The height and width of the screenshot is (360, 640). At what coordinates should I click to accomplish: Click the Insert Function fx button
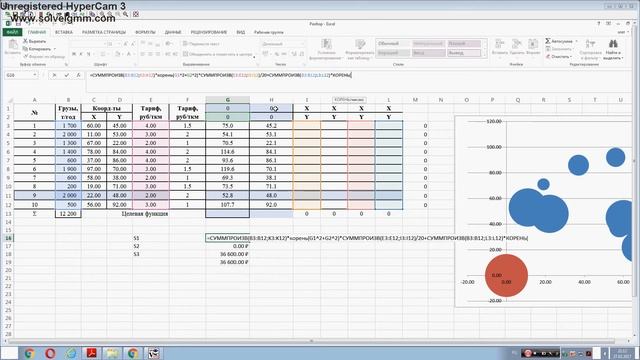click(78, 75)
